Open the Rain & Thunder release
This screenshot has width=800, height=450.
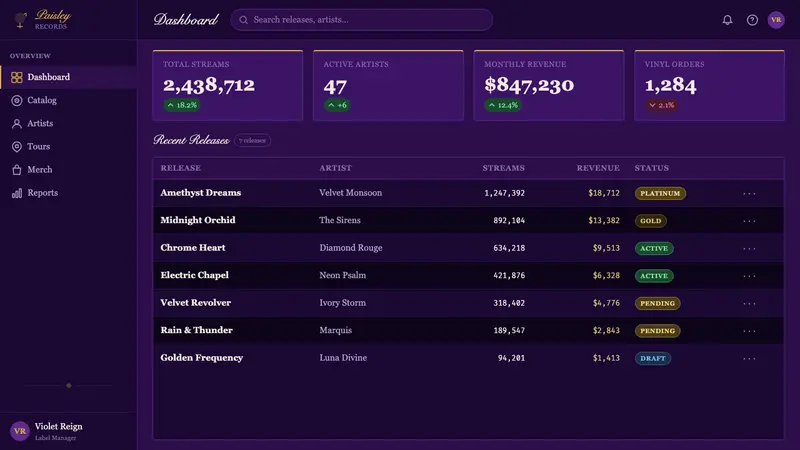click(196, 331)
